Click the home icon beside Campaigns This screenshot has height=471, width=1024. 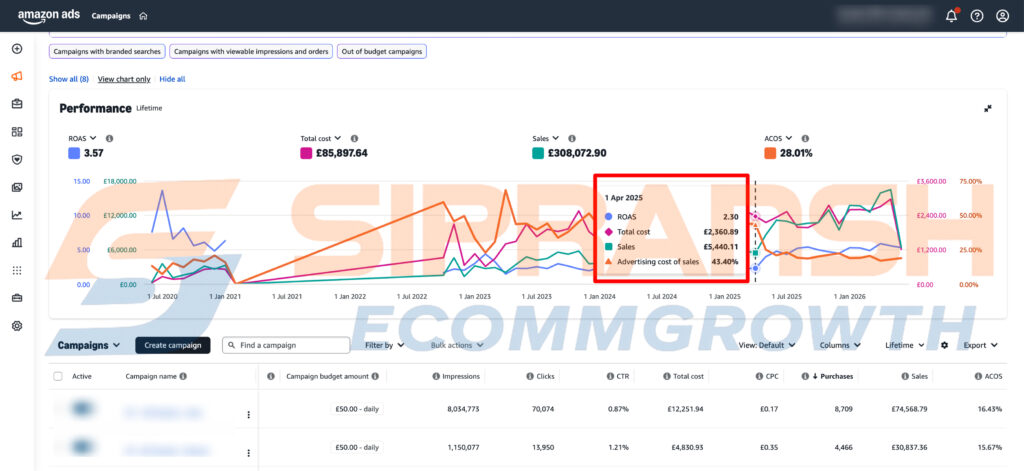(143, 16)
